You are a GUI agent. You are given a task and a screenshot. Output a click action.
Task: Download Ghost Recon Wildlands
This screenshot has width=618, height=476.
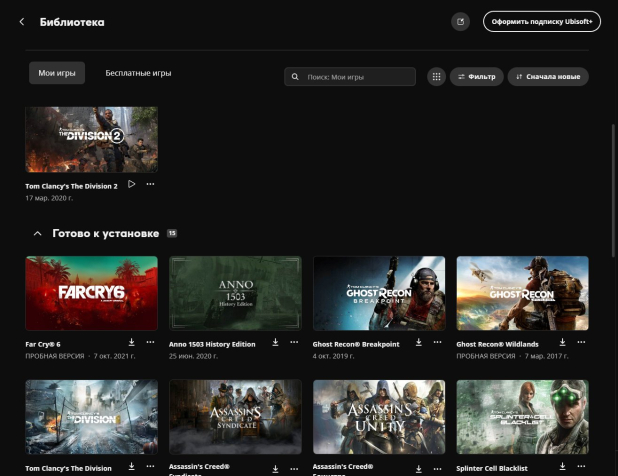(562, 342)
